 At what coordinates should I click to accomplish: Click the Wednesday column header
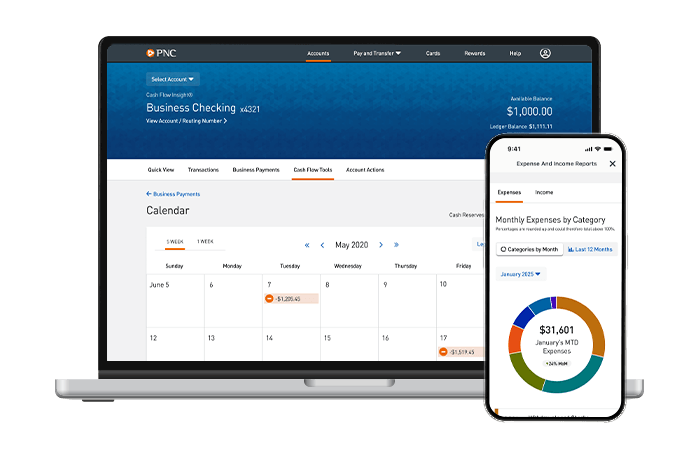click(348, 266)
